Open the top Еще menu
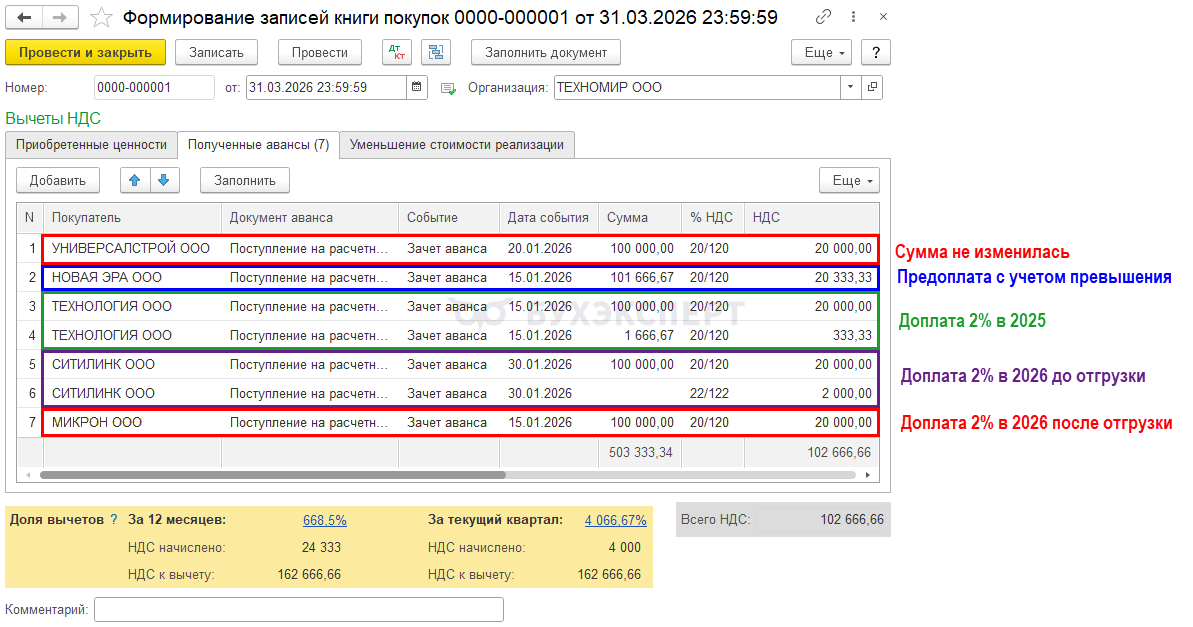The height and width of the screenshot is (627, 1193). click(820, 53)
